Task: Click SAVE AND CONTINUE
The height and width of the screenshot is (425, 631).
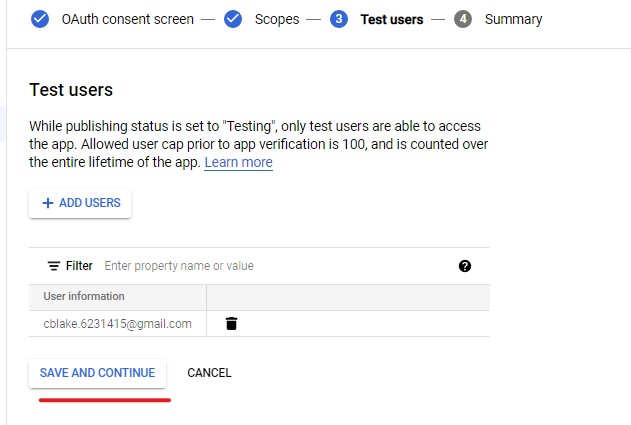Action: pyautogui.click(x=97, y=373)
